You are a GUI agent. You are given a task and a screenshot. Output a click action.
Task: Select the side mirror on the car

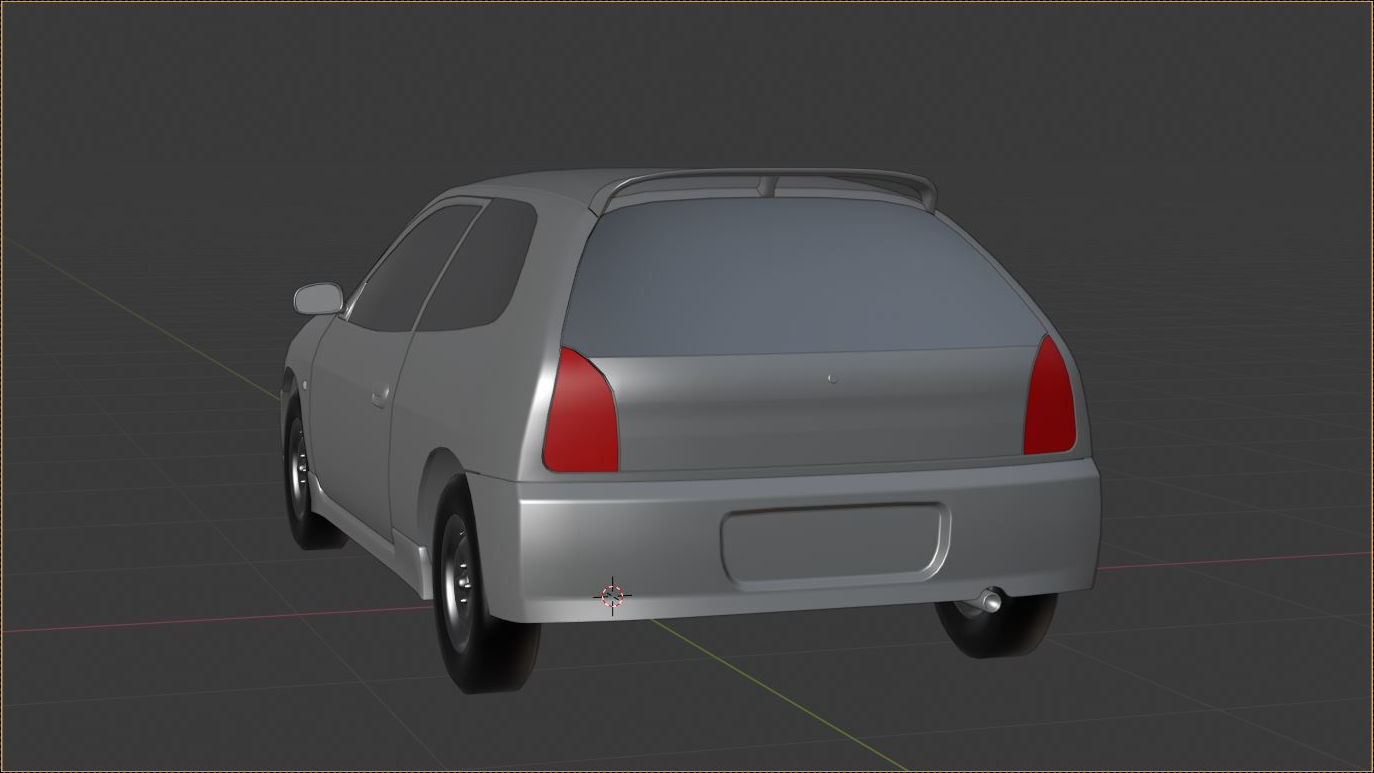pyautogui.click(x=319, y=298)
